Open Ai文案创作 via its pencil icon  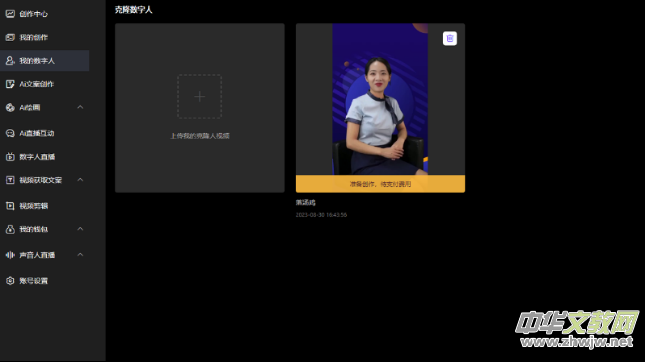pyautogui.click(x=10, y=84)
